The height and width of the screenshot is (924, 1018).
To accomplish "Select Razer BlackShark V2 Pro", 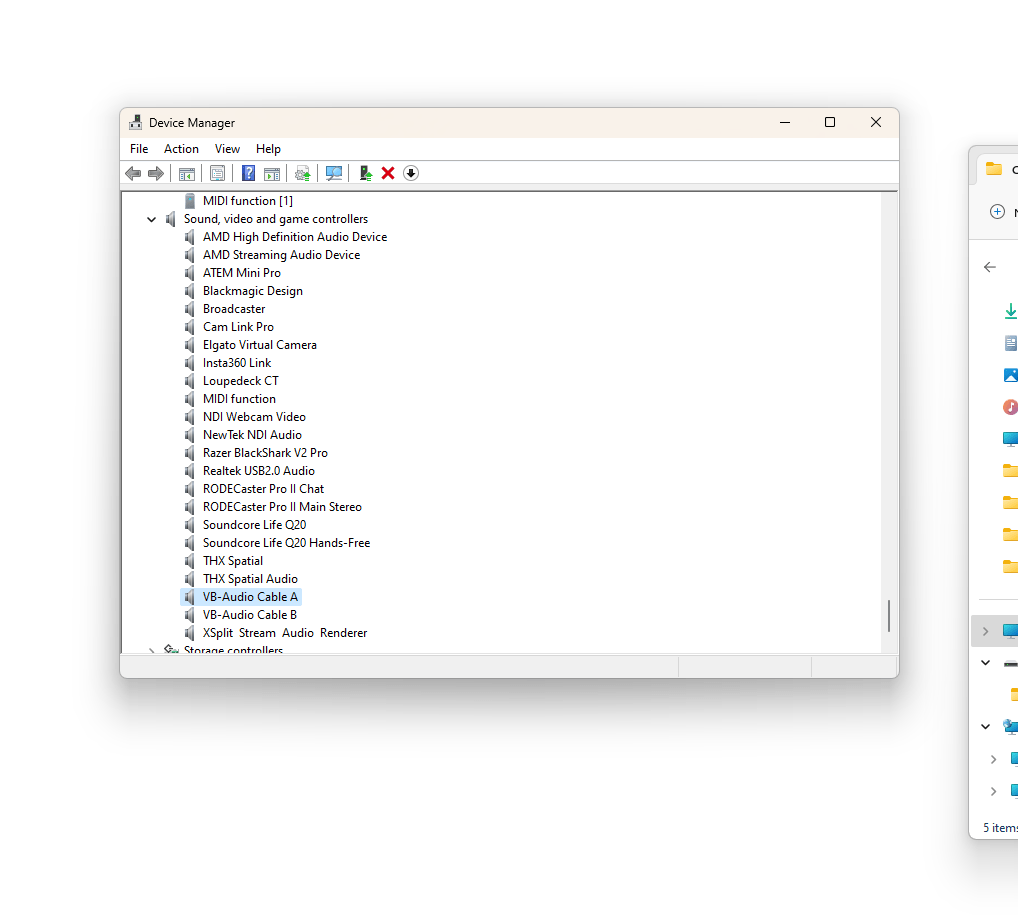I will [x=265, y=453].
